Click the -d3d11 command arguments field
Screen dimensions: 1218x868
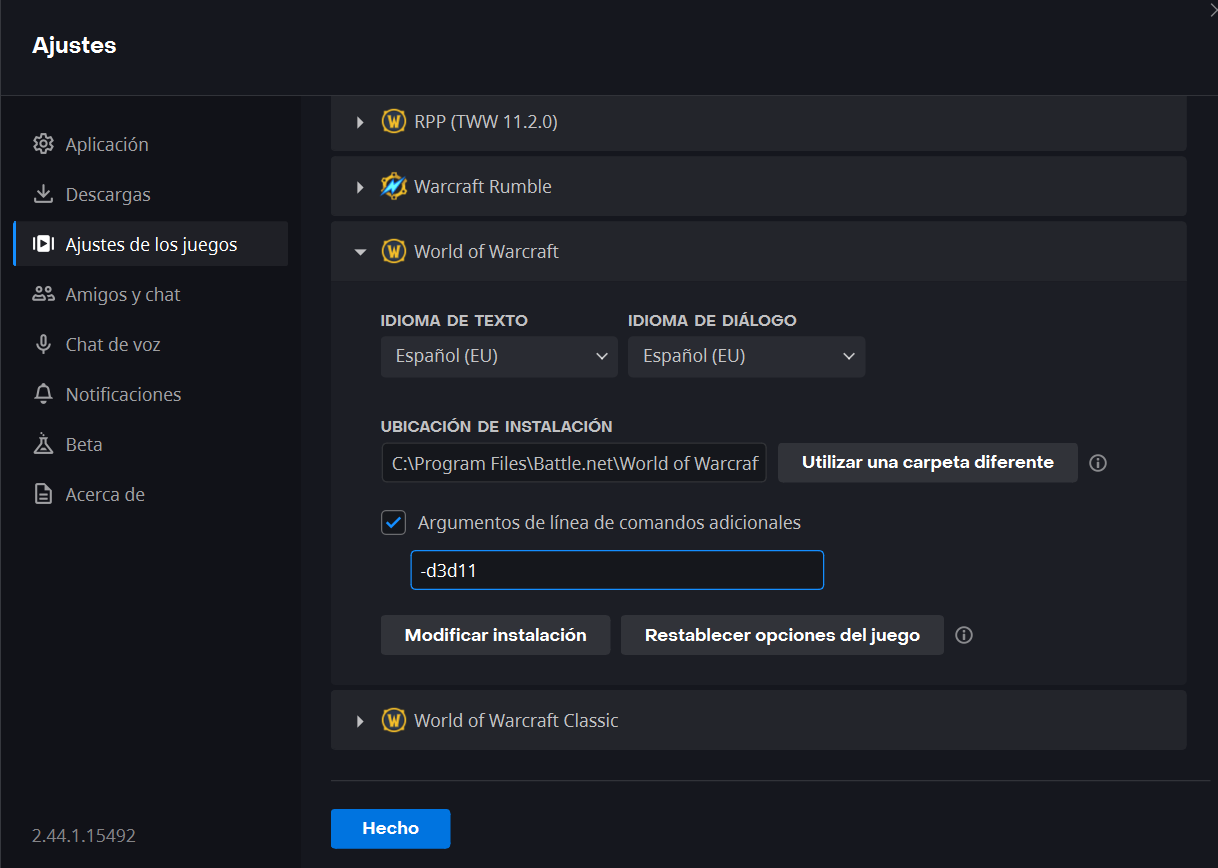pos(617,570)
